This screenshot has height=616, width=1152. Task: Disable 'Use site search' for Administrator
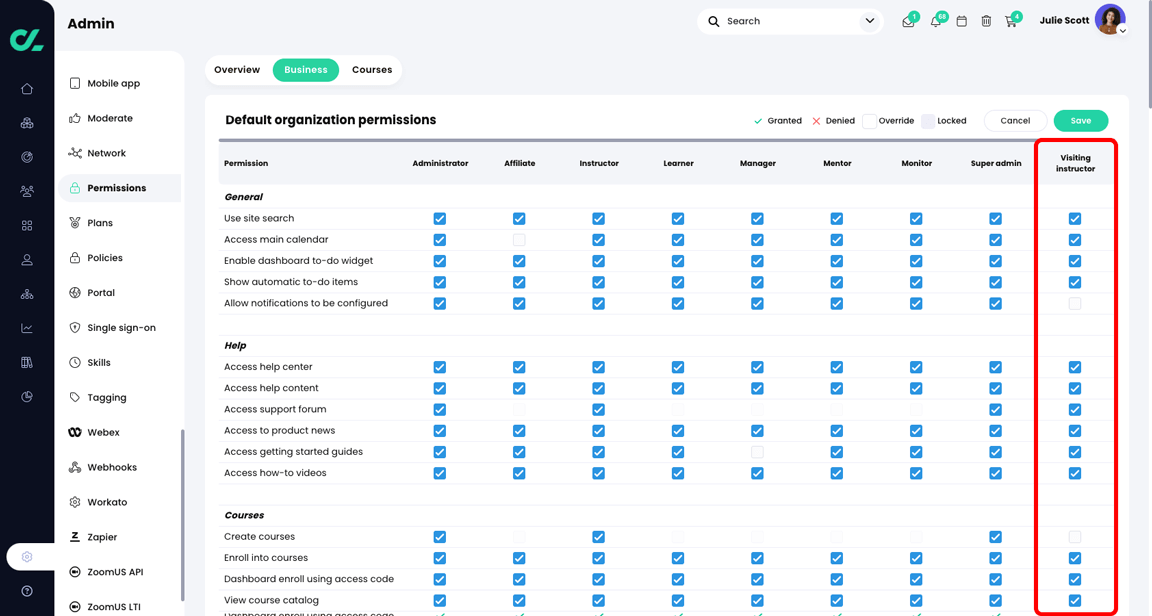[x=439, y=218]
